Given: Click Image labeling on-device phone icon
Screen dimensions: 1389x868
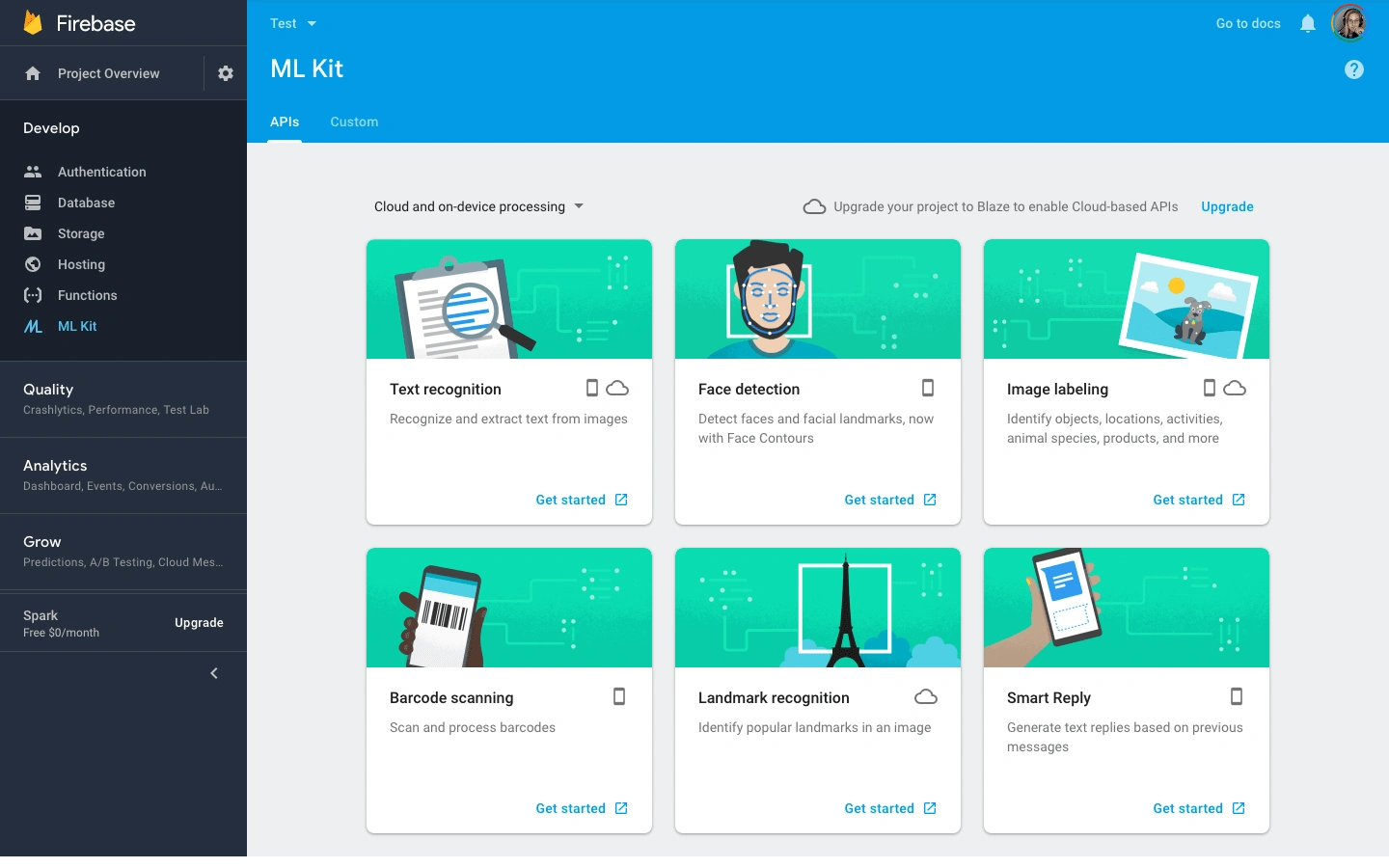Looking at the screenshot, I should 1210,388.
